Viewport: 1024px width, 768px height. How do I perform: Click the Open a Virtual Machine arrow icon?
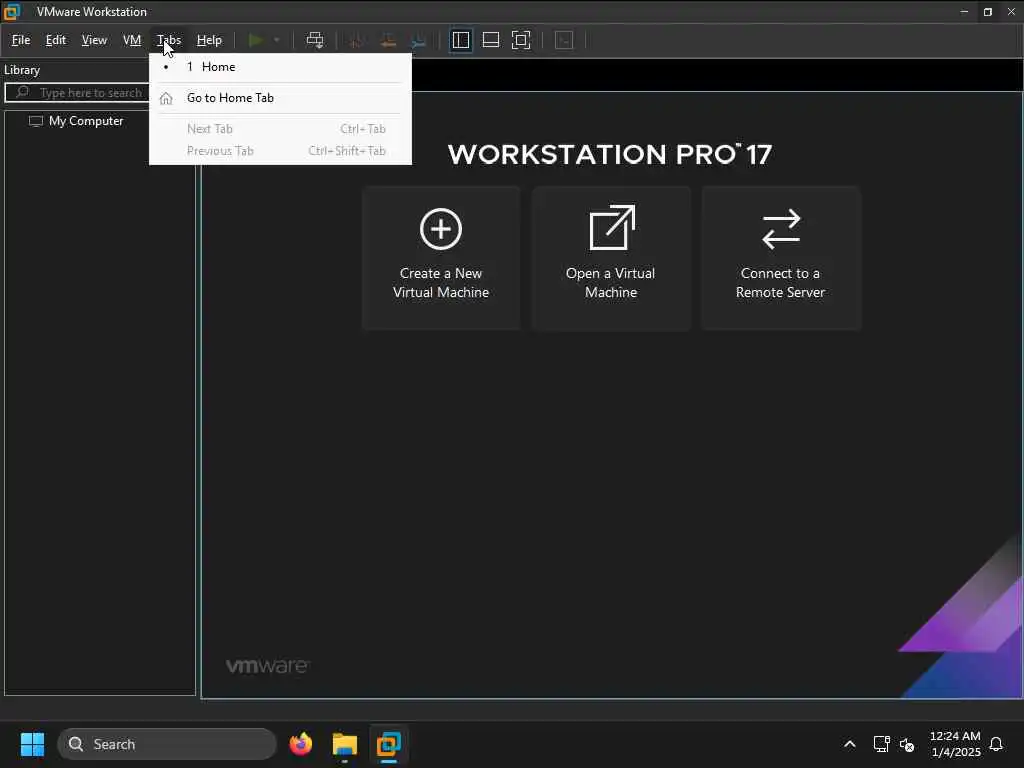click(612, 228)
